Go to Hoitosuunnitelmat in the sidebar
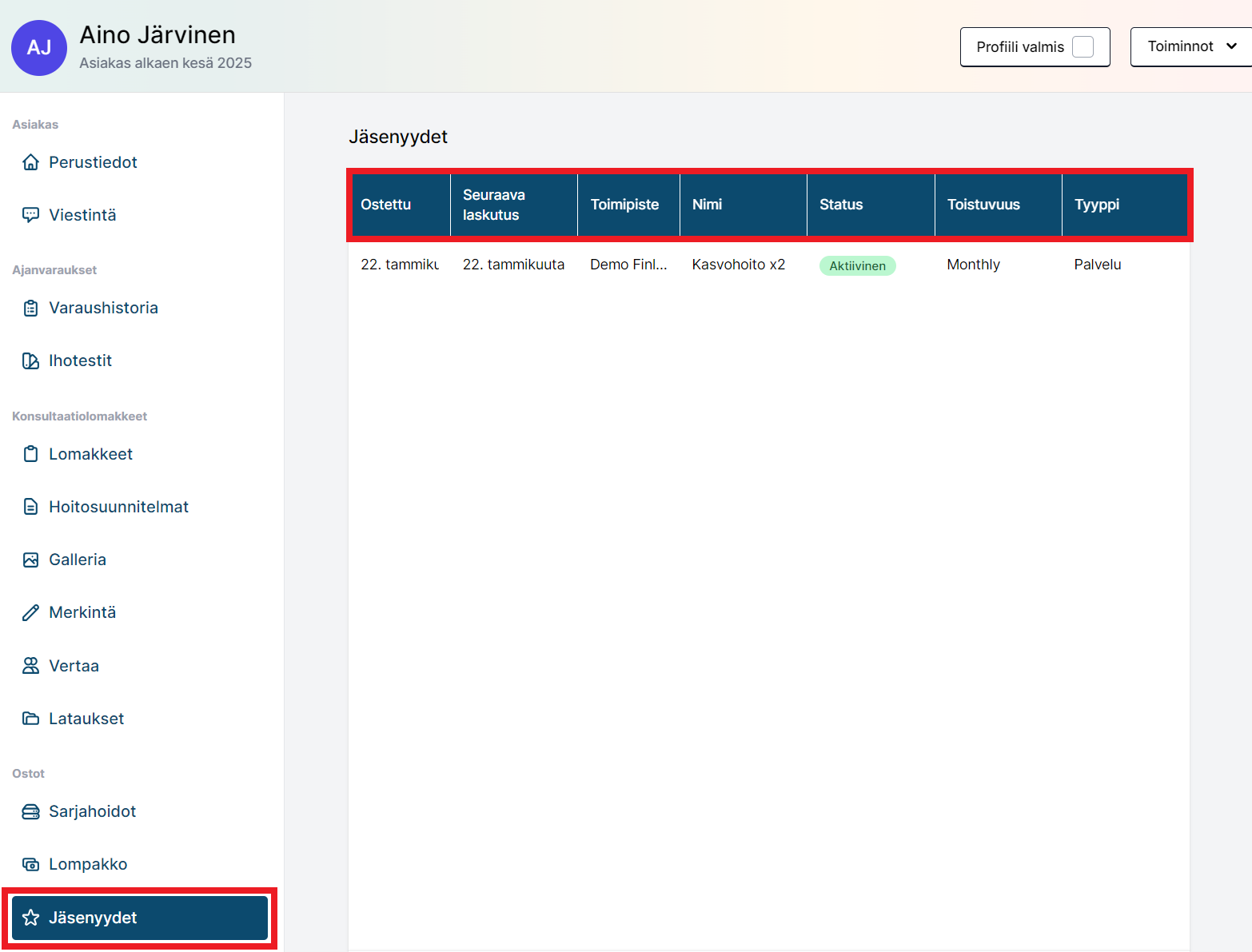 click(x=118, y=507)
